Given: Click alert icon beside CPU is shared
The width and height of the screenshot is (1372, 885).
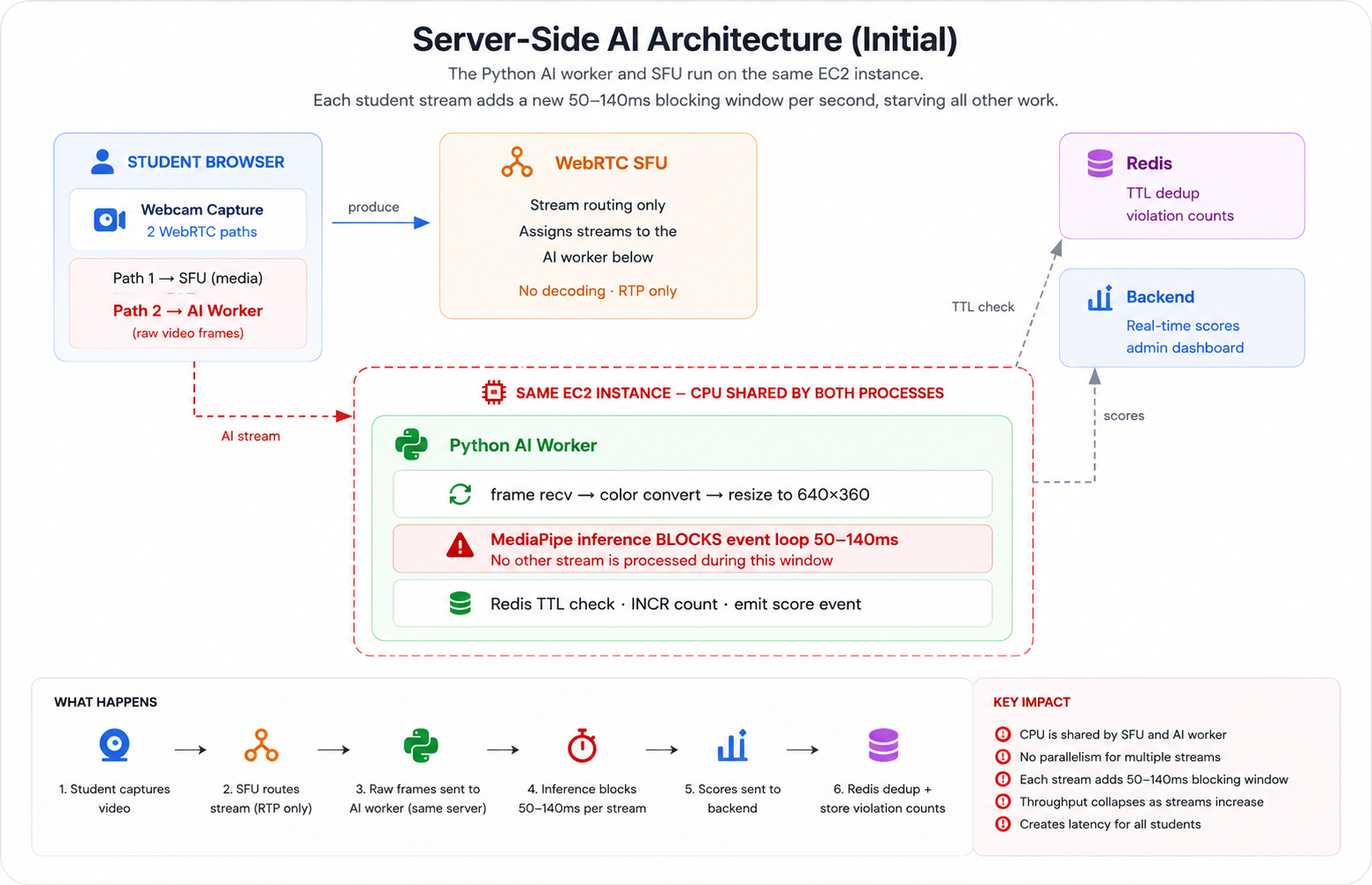Looking at the screenshot, I should [1003, 735].
